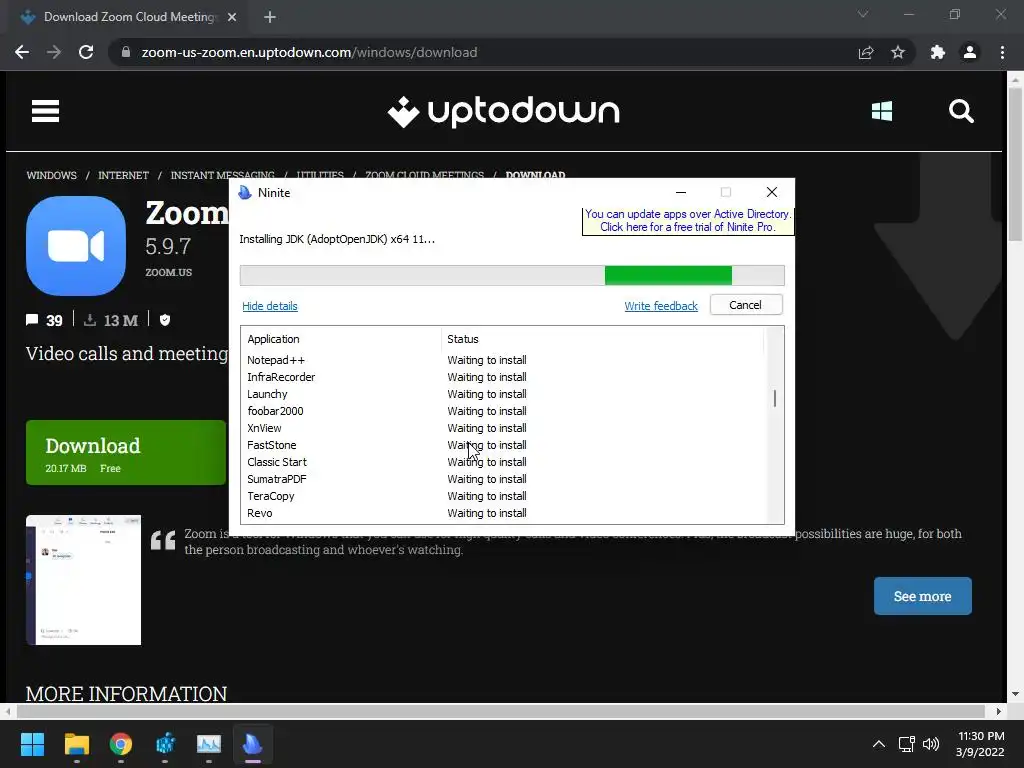
Task: Bookmark this page with the star
Action: coord(898,52)
